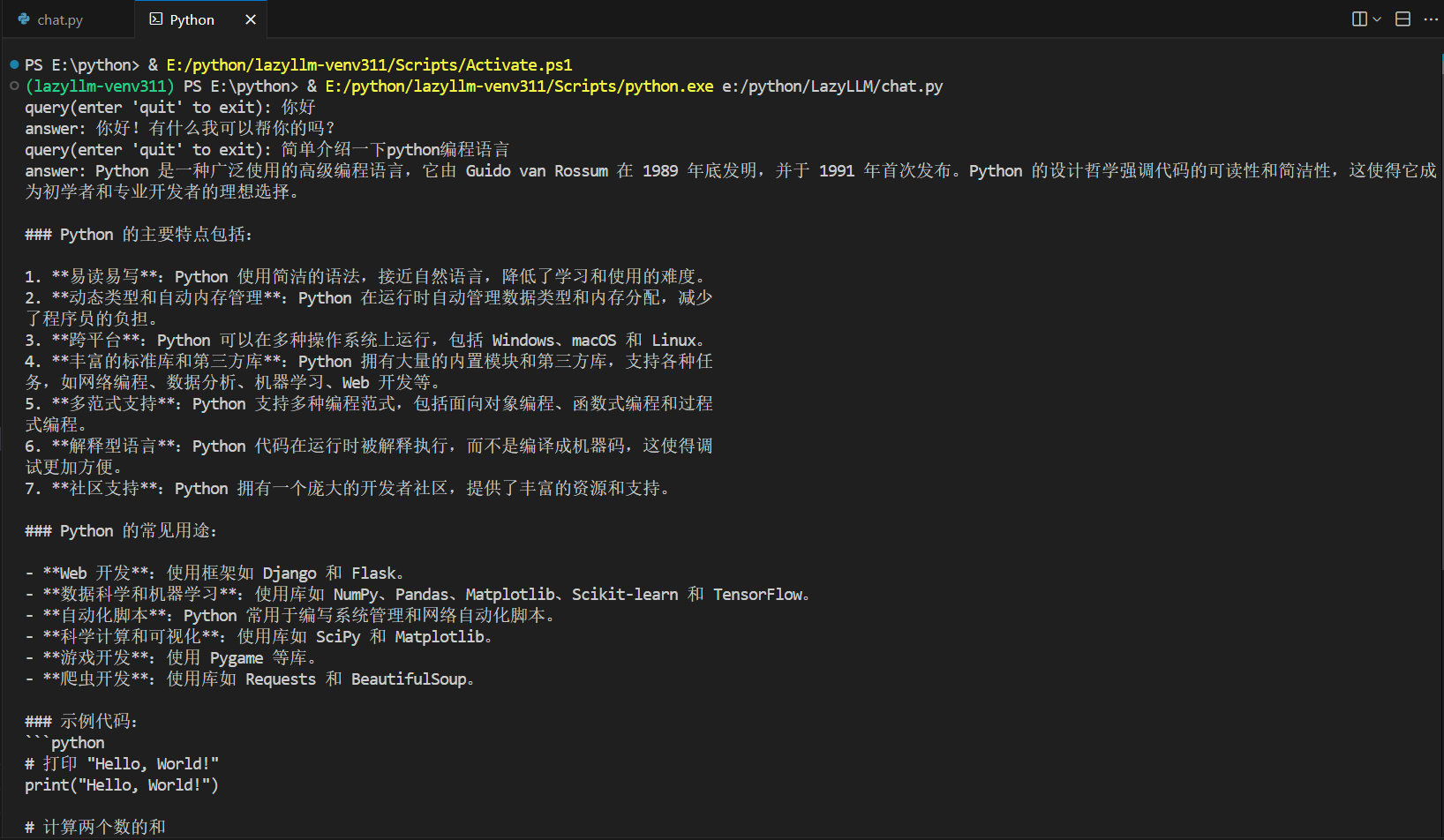
Task: Click the word TensorFlow in the output
Action: tap(758, 595)
